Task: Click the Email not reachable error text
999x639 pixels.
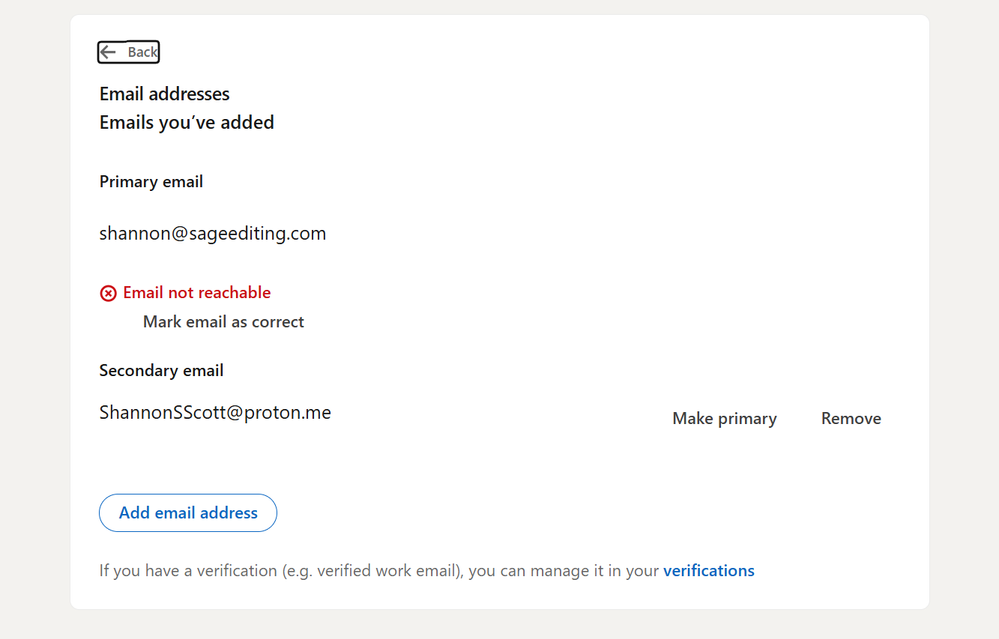Action: pyautogui.click(x=196, y=292)
